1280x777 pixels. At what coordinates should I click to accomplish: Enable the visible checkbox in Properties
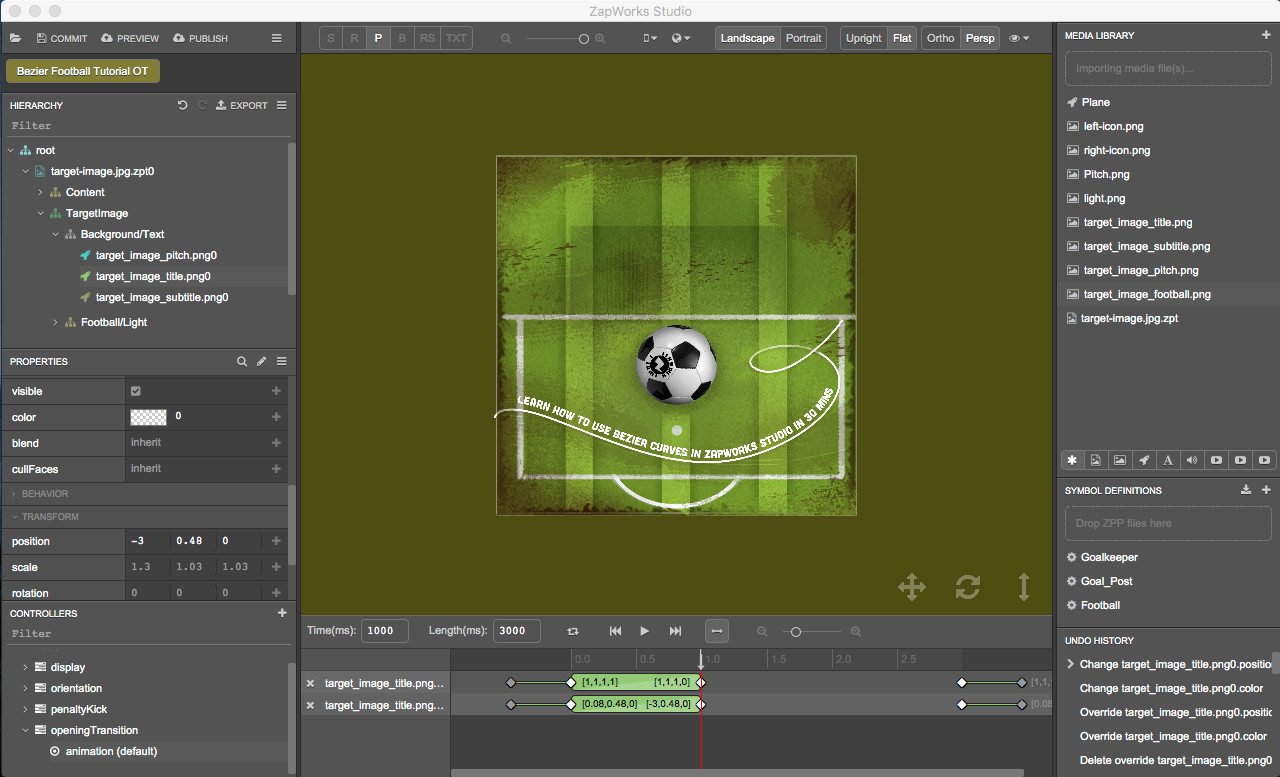pos(137,391)
